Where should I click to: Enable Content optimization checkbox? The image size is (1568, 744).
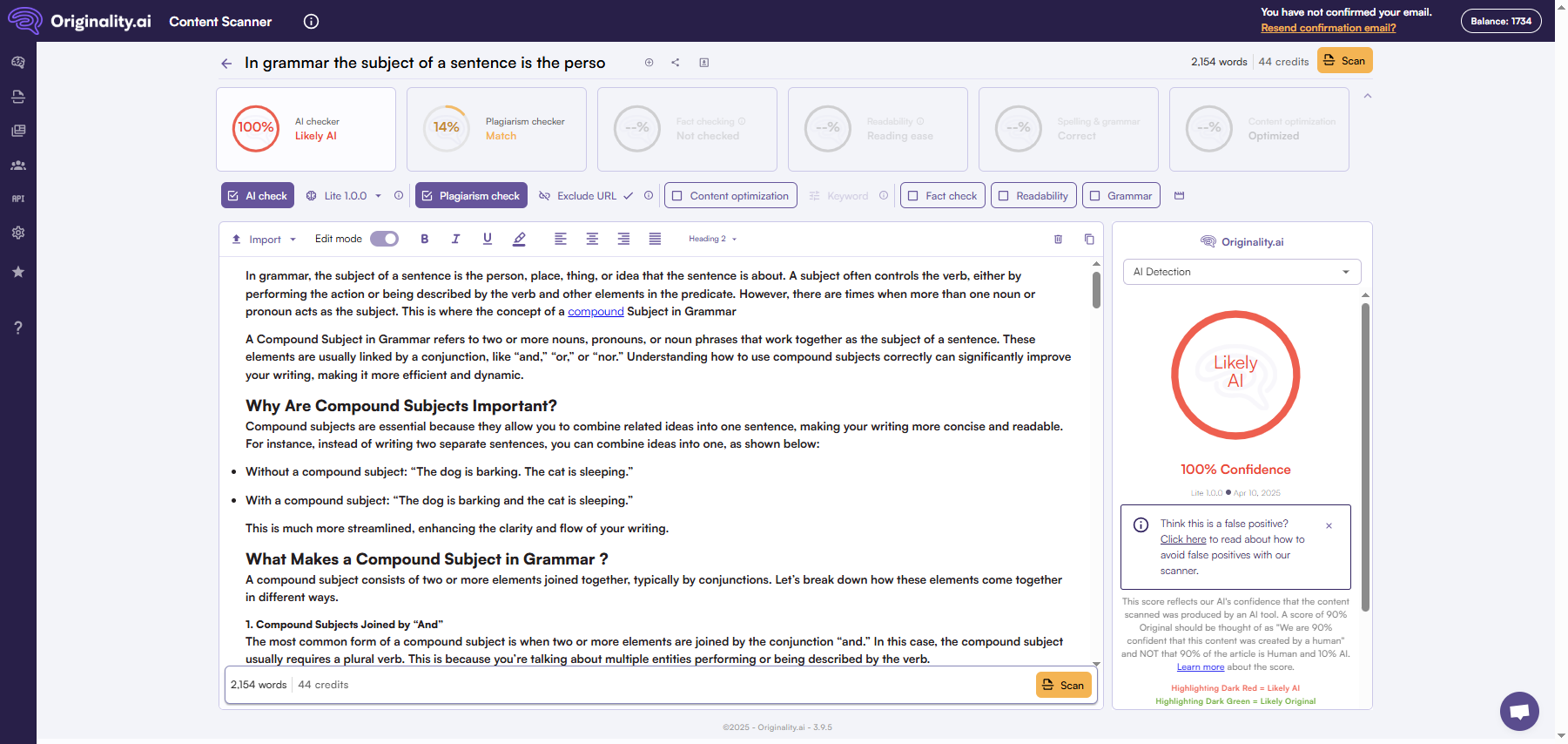point(676,196)
